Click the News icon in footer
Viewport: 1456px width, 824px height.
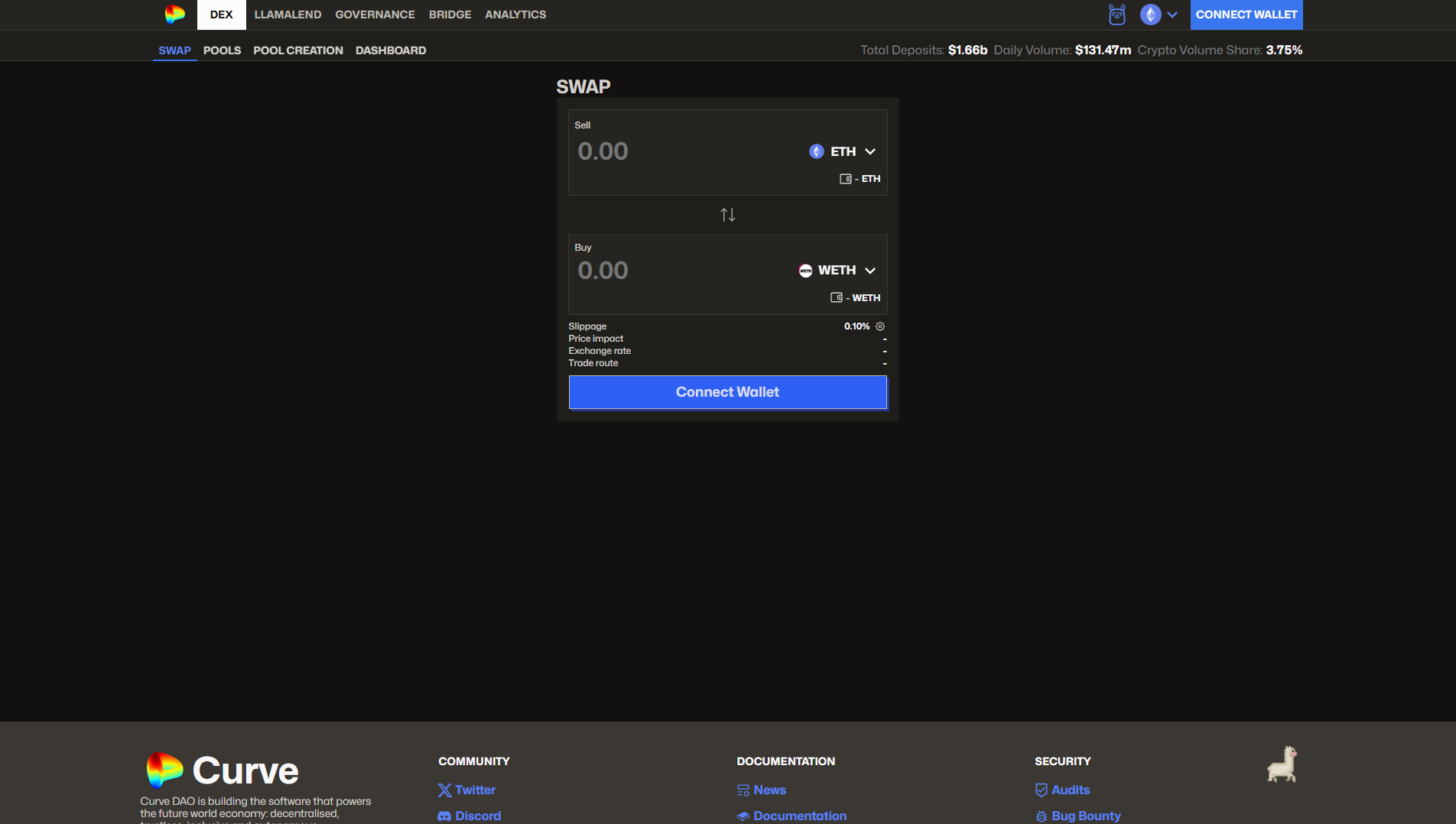click(743, 790)
